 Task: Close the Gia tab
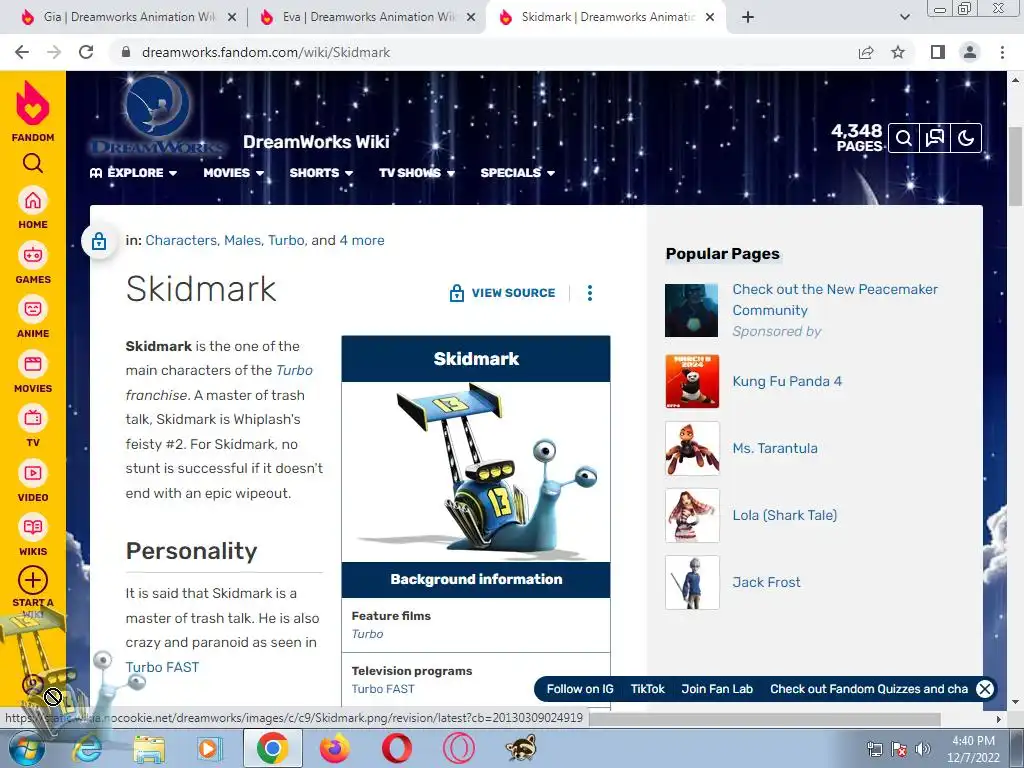click(x=232, y=18)
